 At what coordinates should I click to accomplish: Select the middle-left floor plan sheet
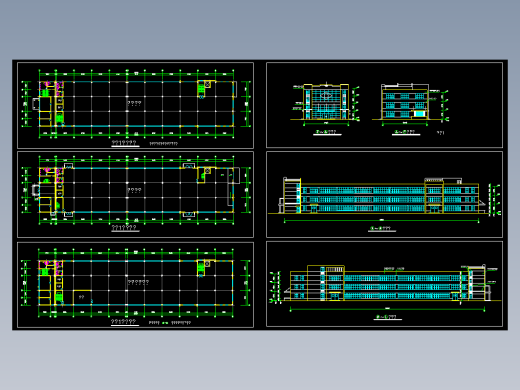135,194
